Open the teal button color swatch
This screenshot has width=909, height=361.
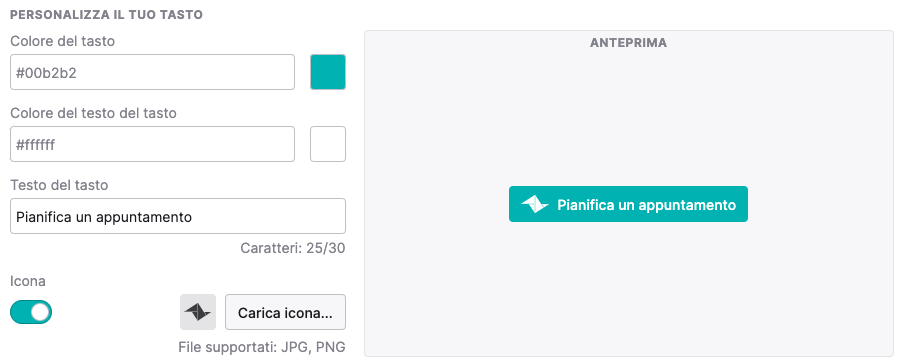328,72
